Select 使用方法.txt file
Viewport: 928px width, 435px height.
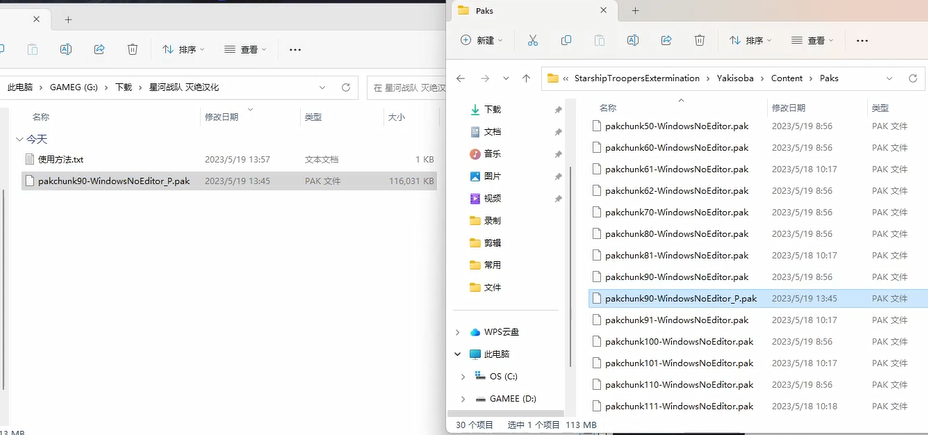point(230,159)
